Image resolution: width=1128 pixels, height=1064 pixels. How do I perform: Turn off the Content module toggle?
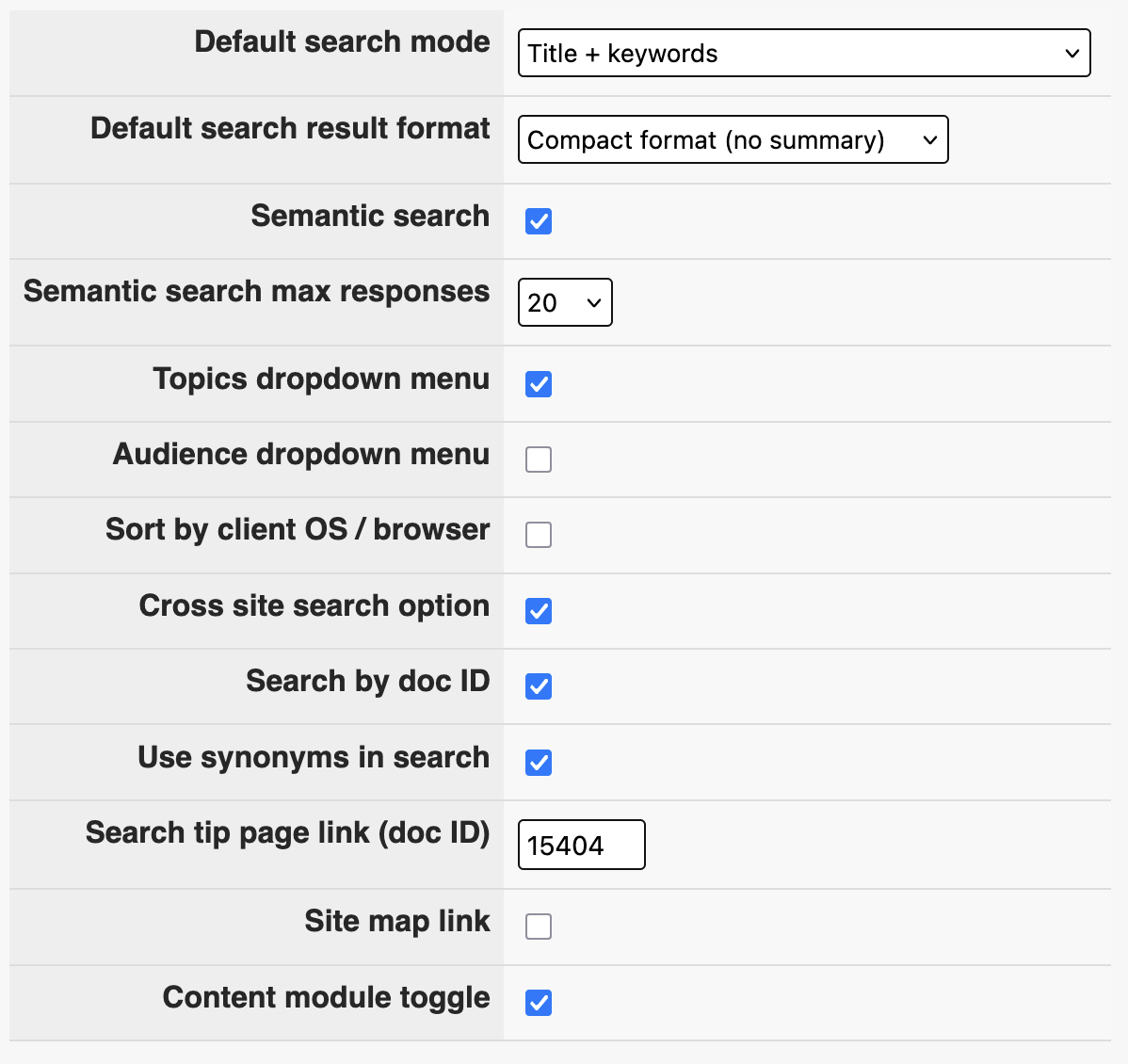click(538, 1003)
